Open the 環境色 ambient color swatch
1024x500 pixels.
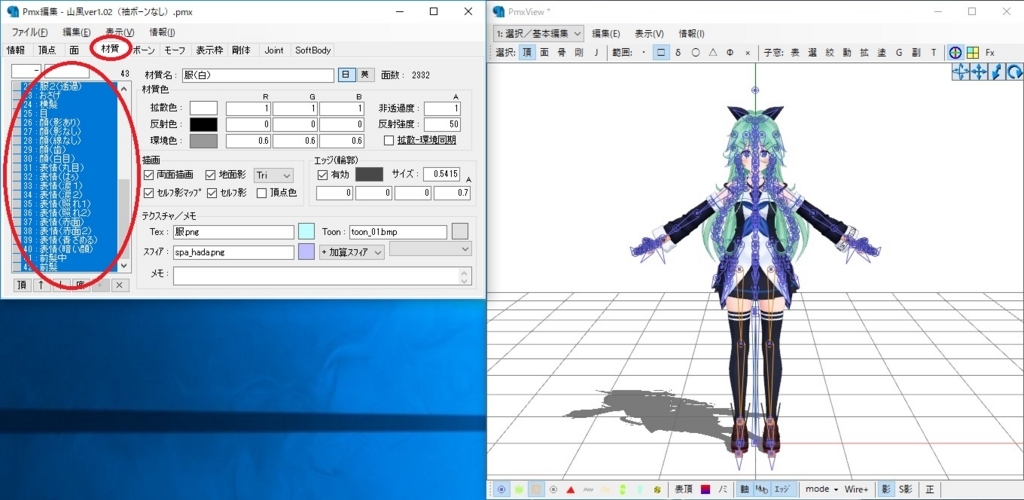tap(203, 140)
